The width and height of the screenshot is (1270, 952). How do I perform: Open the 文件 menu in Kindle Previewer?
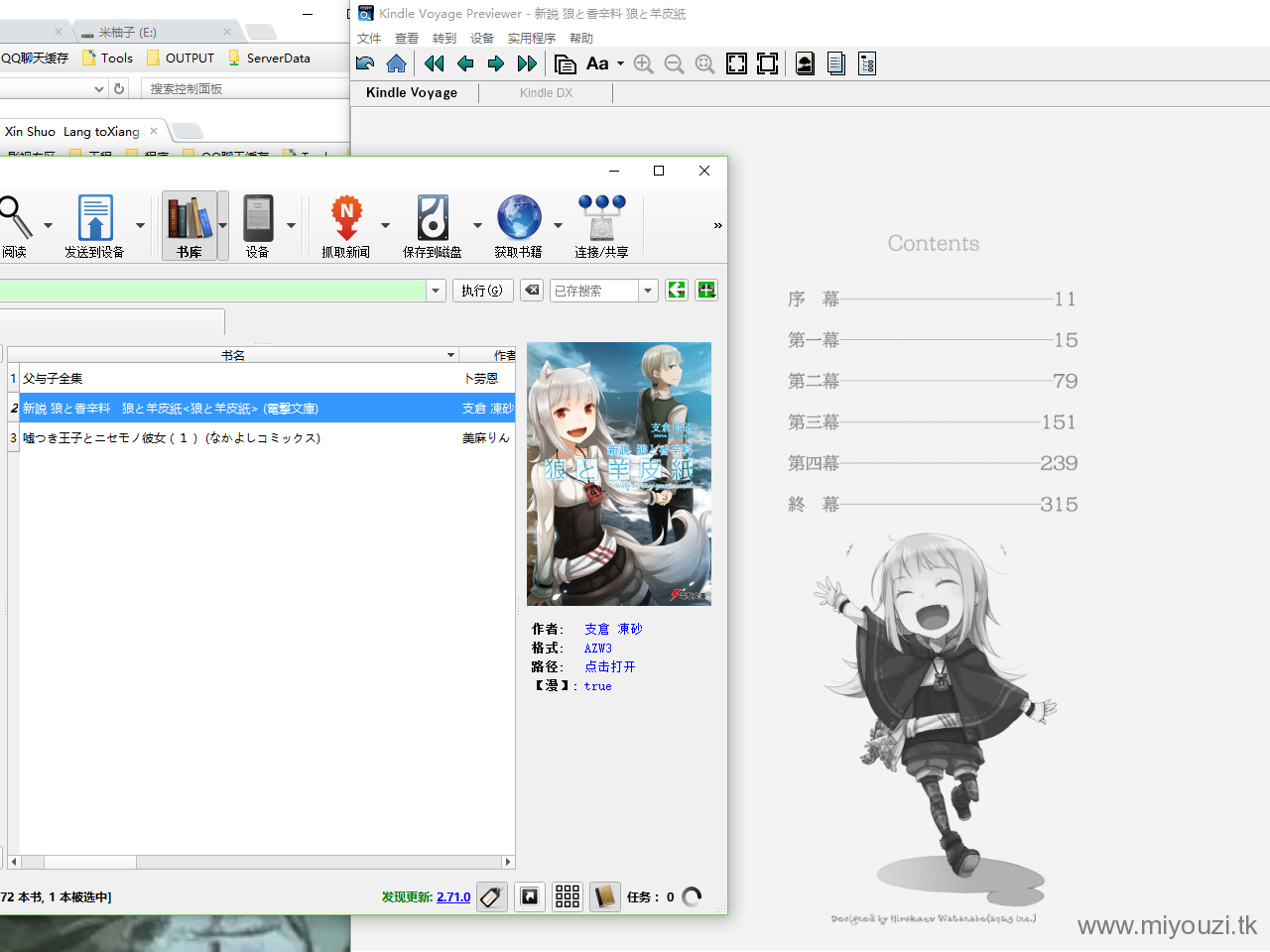(x=369, y=38)
